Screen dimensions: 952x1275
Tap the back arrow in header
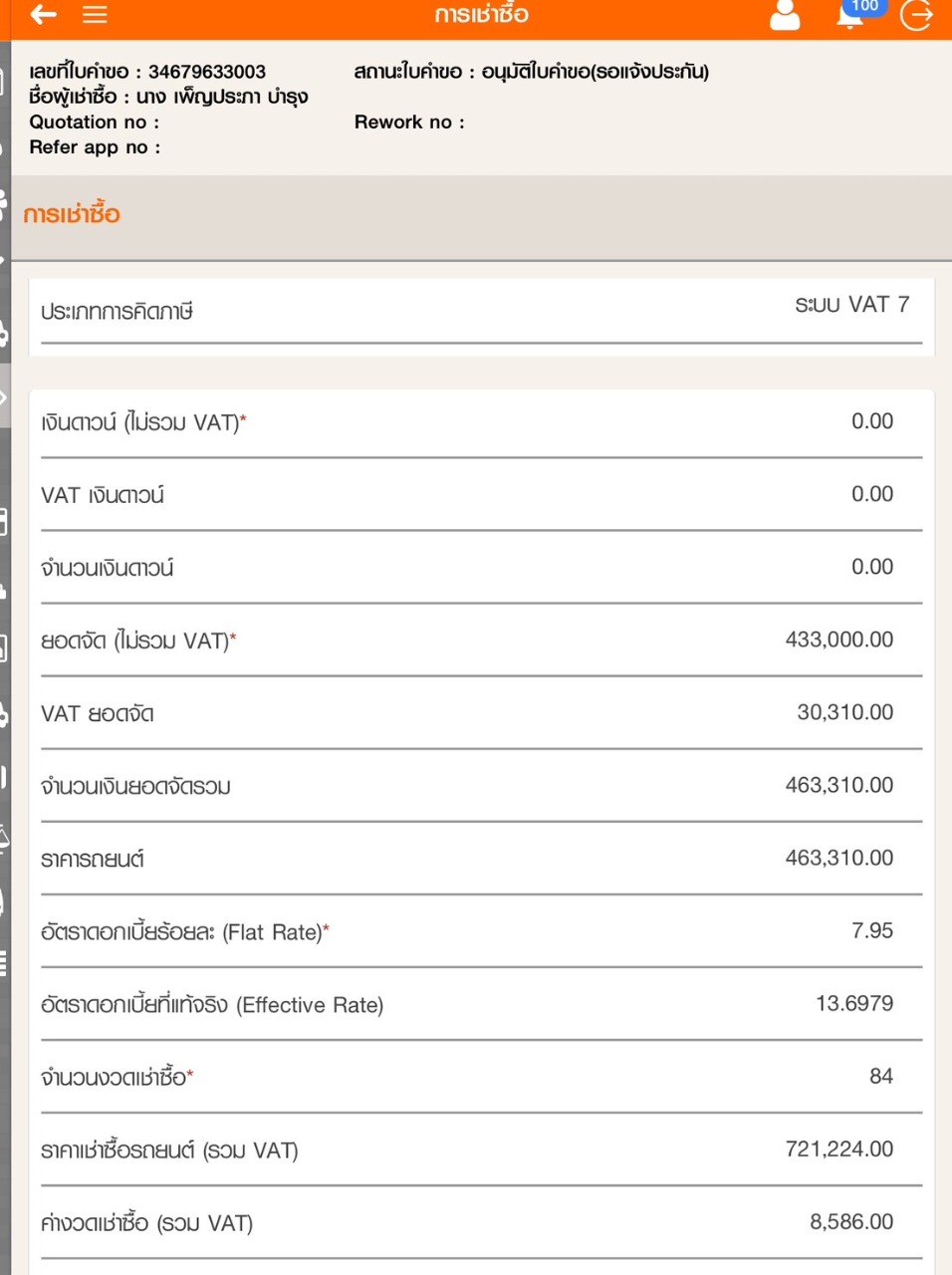[43, 15]
